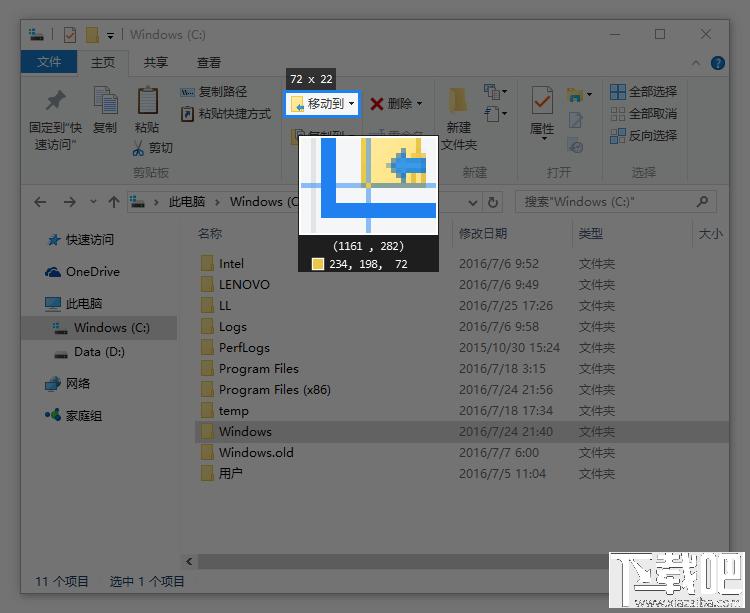The height and width of the screenshot is (613, 750).
Task: Open the Easy access dropdown
Action: (495, 114)
